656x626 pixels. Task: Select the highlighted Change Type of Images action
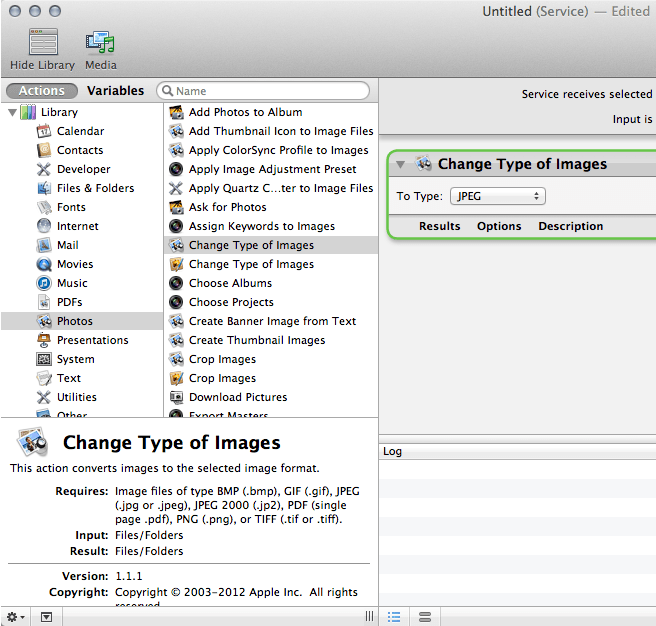click(x=271, y=245)
